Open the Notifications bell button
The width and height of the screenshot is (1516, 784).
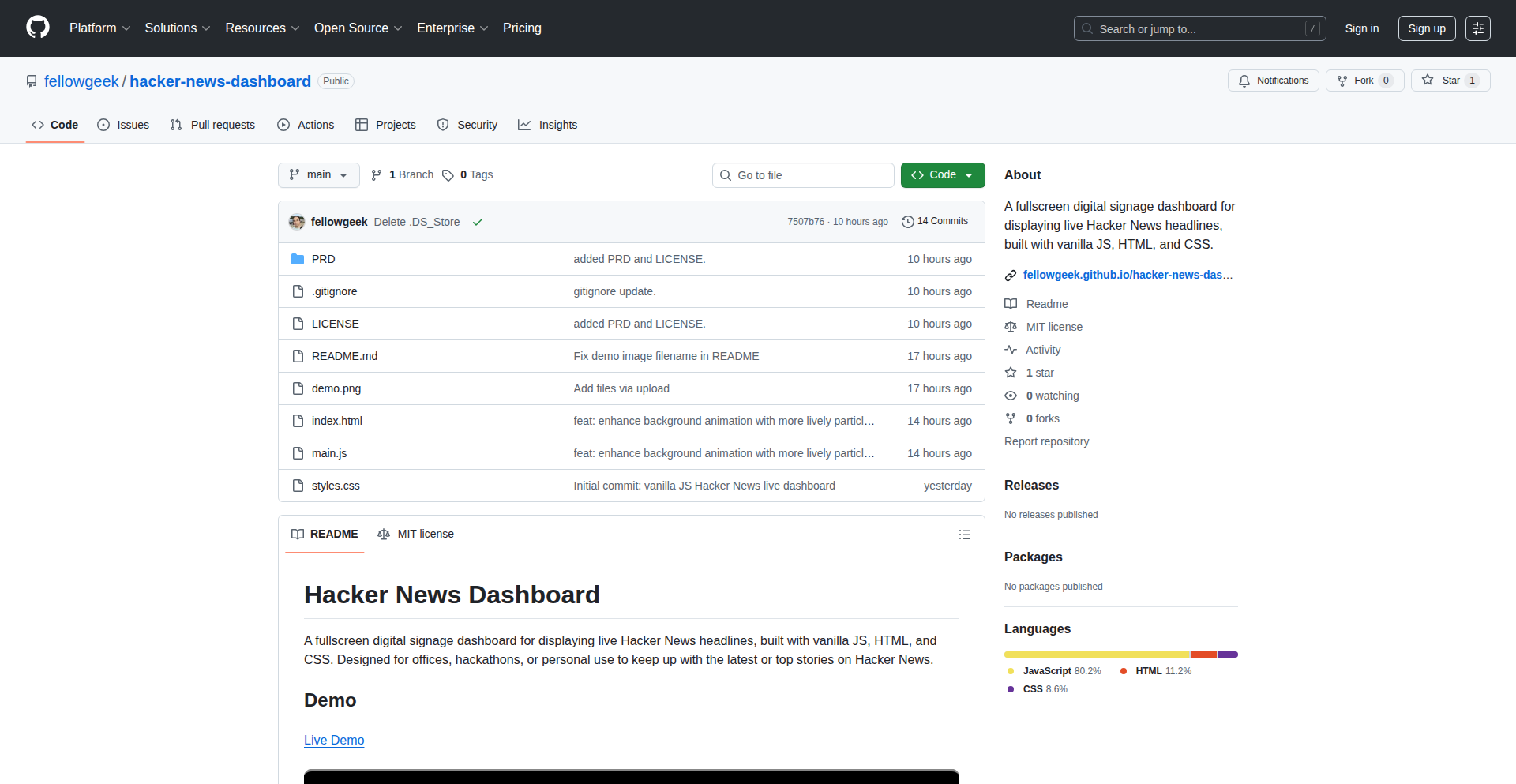[1273, 81]
